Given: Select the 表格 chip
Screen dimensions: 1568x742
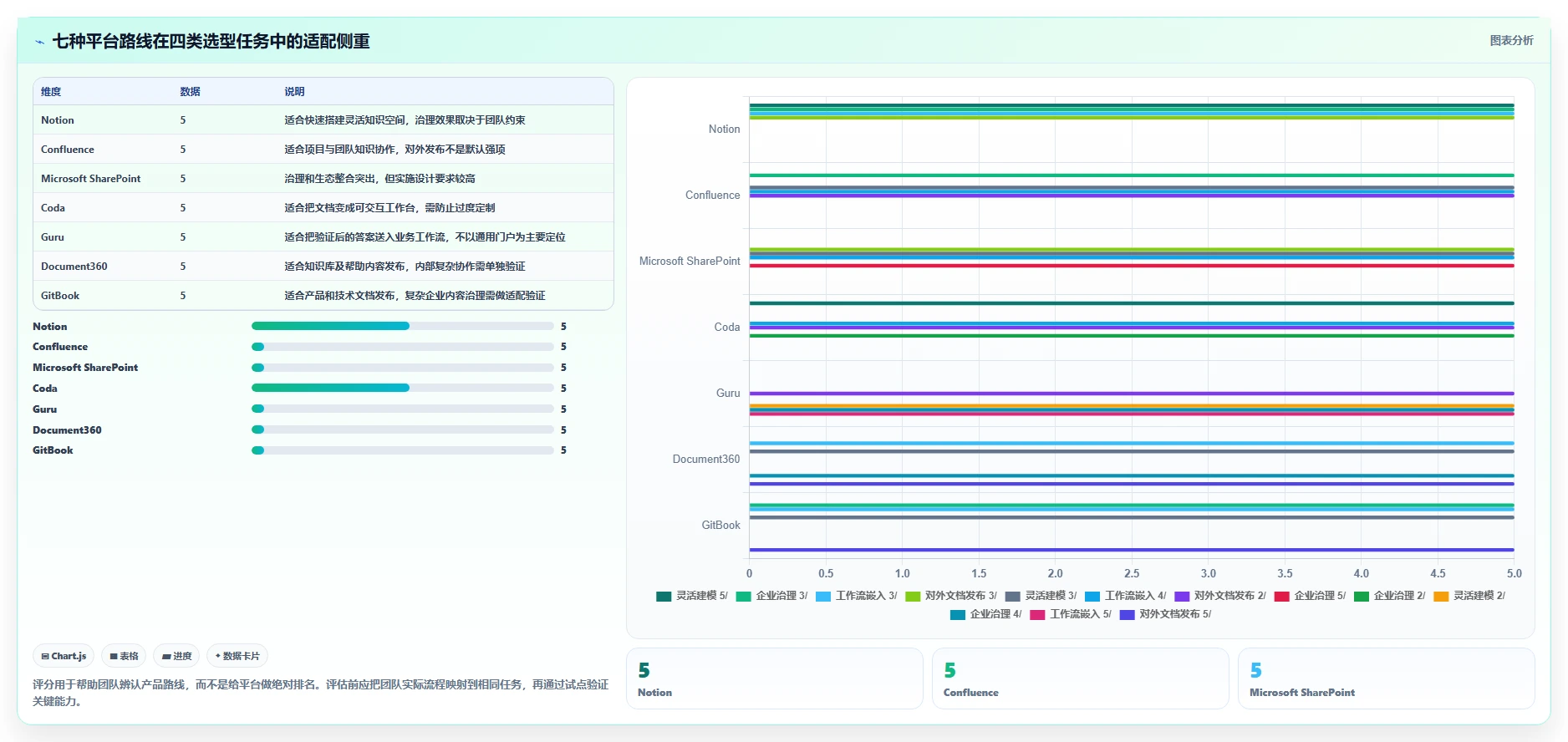Looking at the screenshot, I should point(124,656).
